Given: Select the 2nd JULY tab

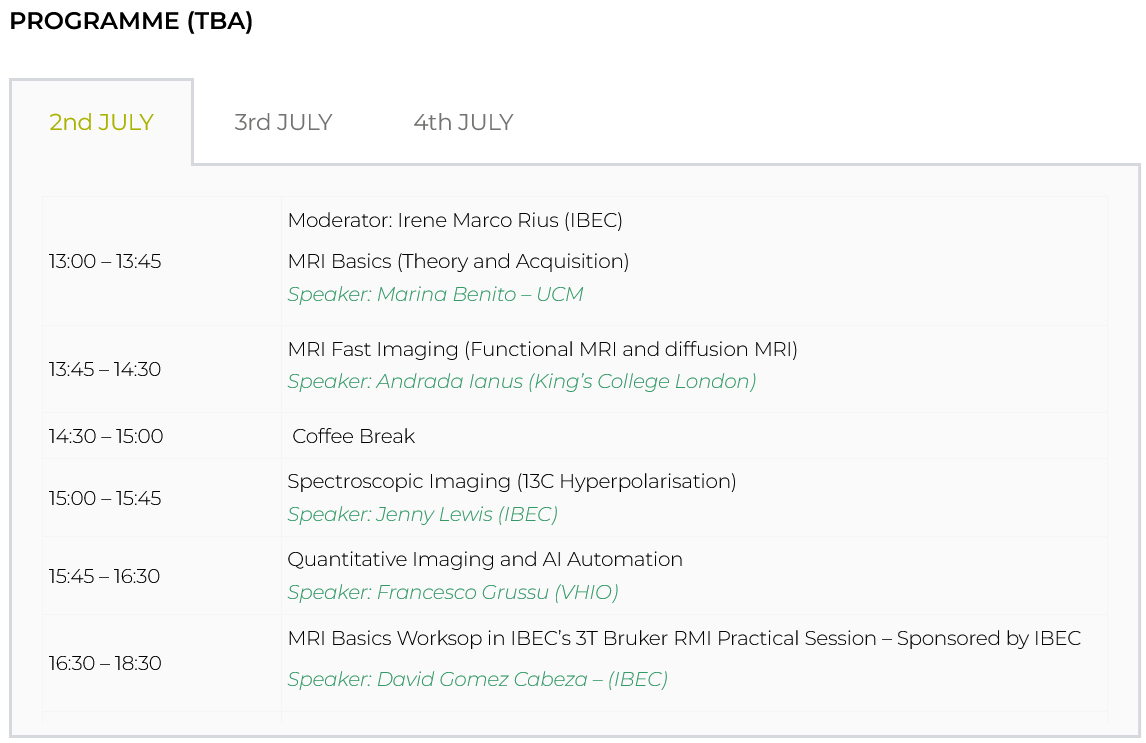Looking at the screenshot, I should (x=102, y=122).
